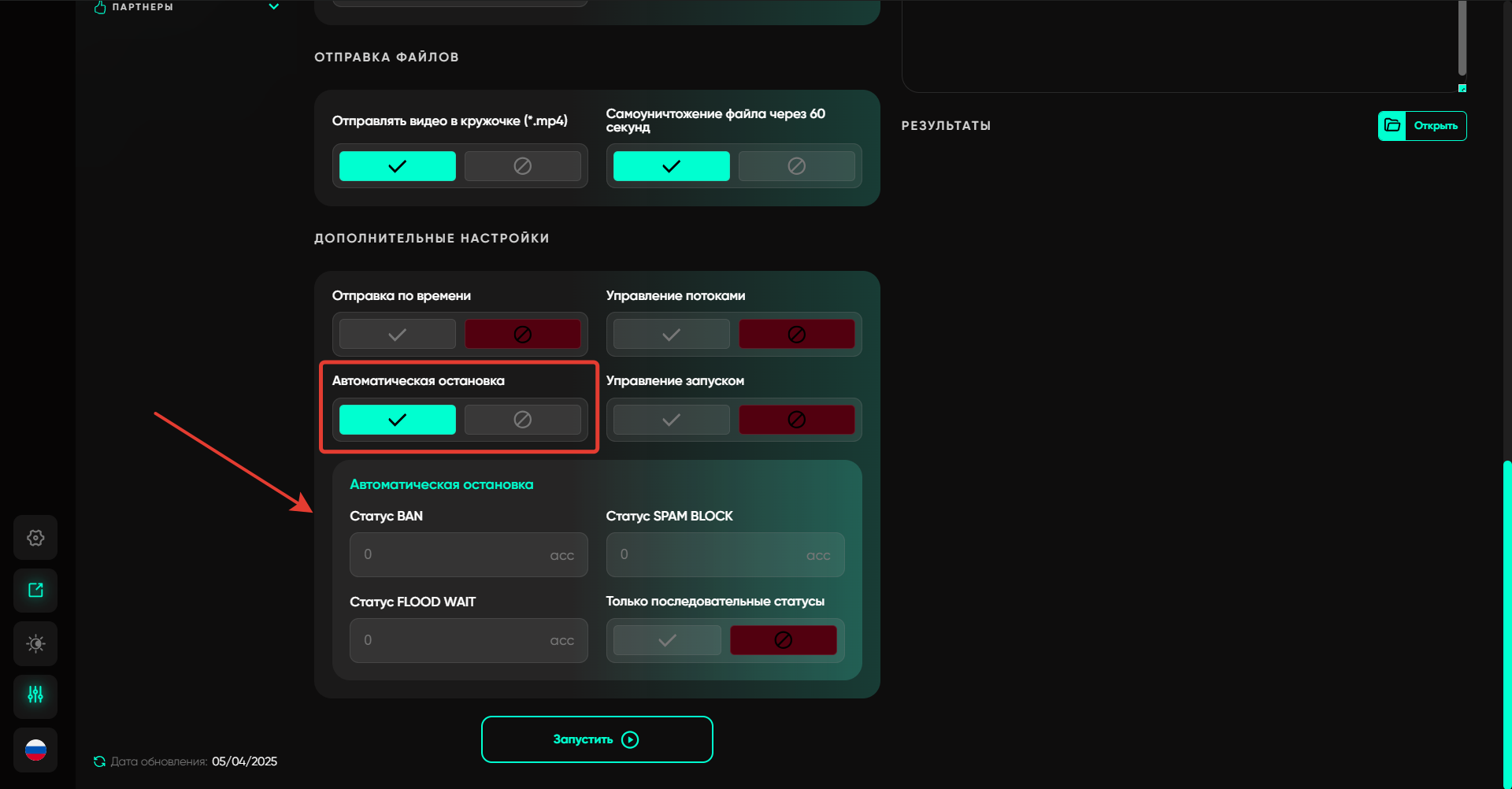Click the refresh icon beside Дата обновления
Screen dimensions: 1512x789
click(99, 761)
